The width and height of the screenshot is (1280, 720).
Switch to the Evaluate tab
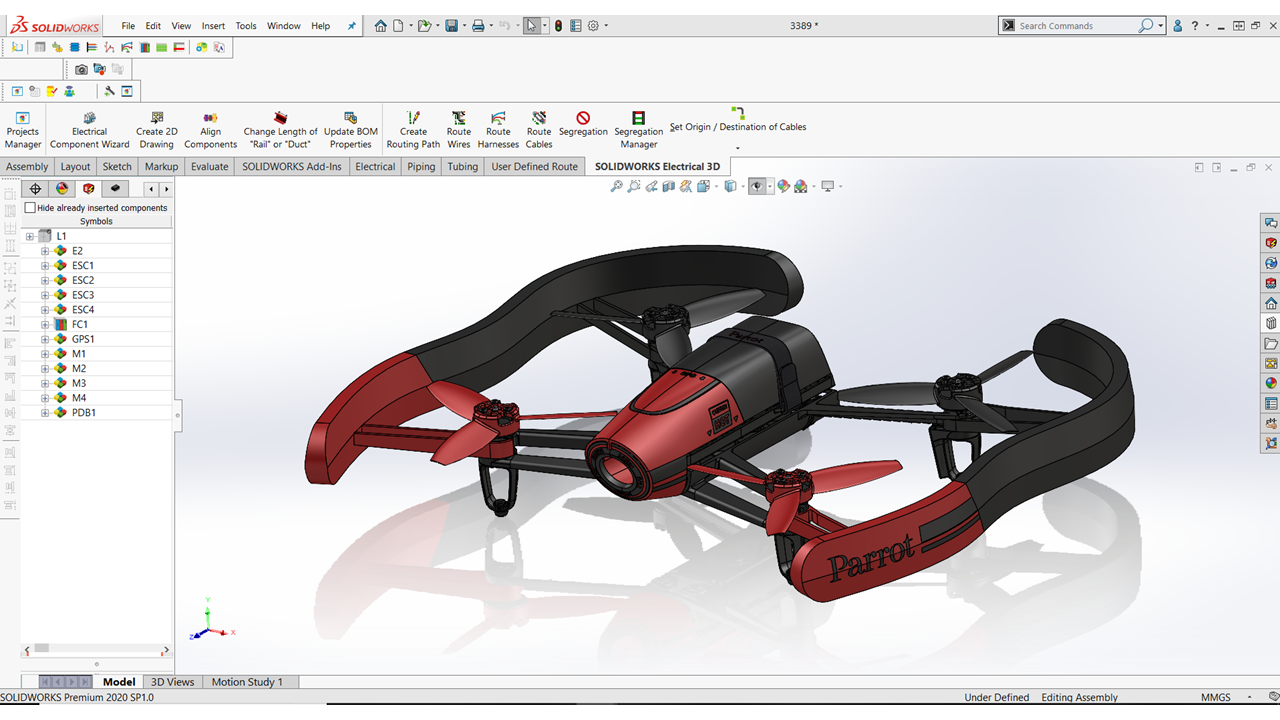(209, 167)
